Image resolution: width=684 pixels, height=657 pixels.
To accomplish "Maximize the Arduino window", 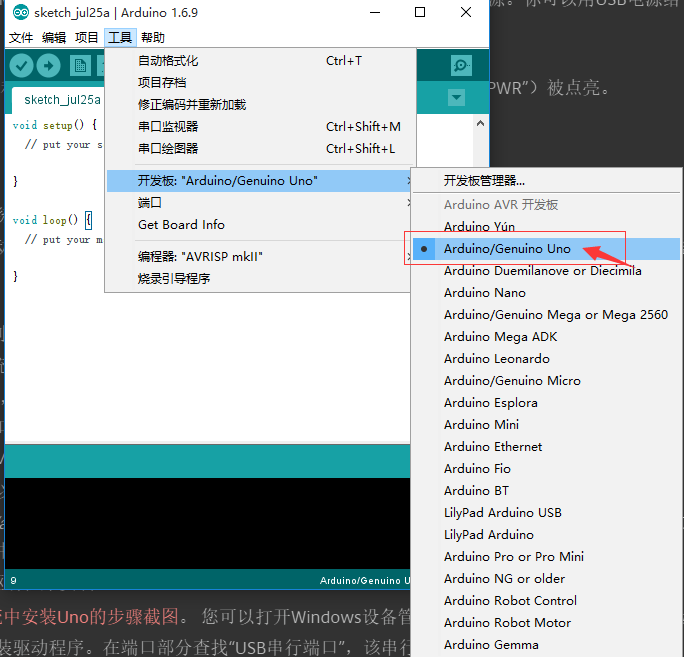I will coord(420,13).
